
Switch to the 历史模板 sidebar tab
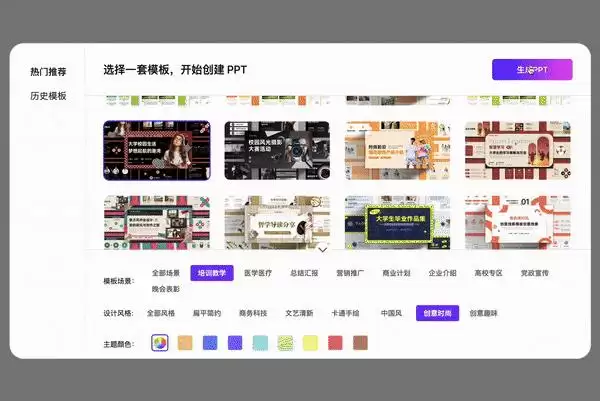48,96
